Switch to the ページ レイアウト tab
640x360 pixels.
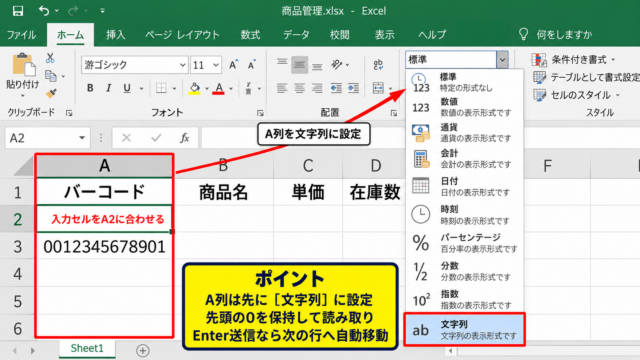(x=182, y=35)
